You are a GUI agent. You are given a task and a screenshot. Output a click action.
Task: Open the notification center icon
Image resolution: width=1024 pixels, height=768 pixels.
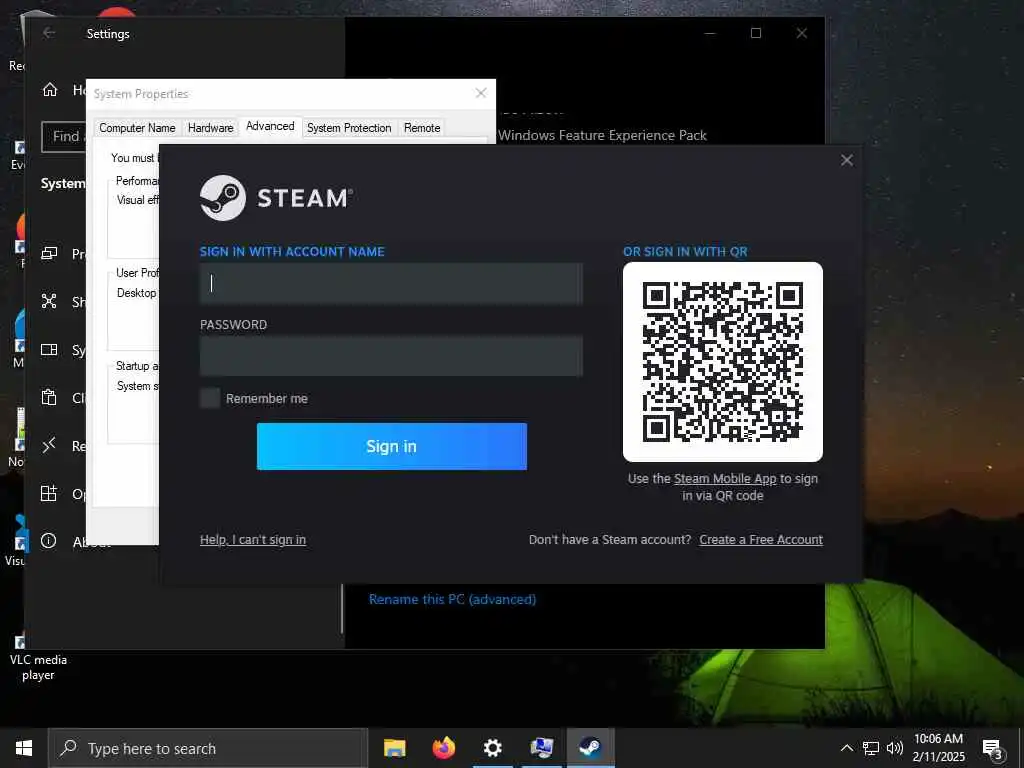[993, 748]
